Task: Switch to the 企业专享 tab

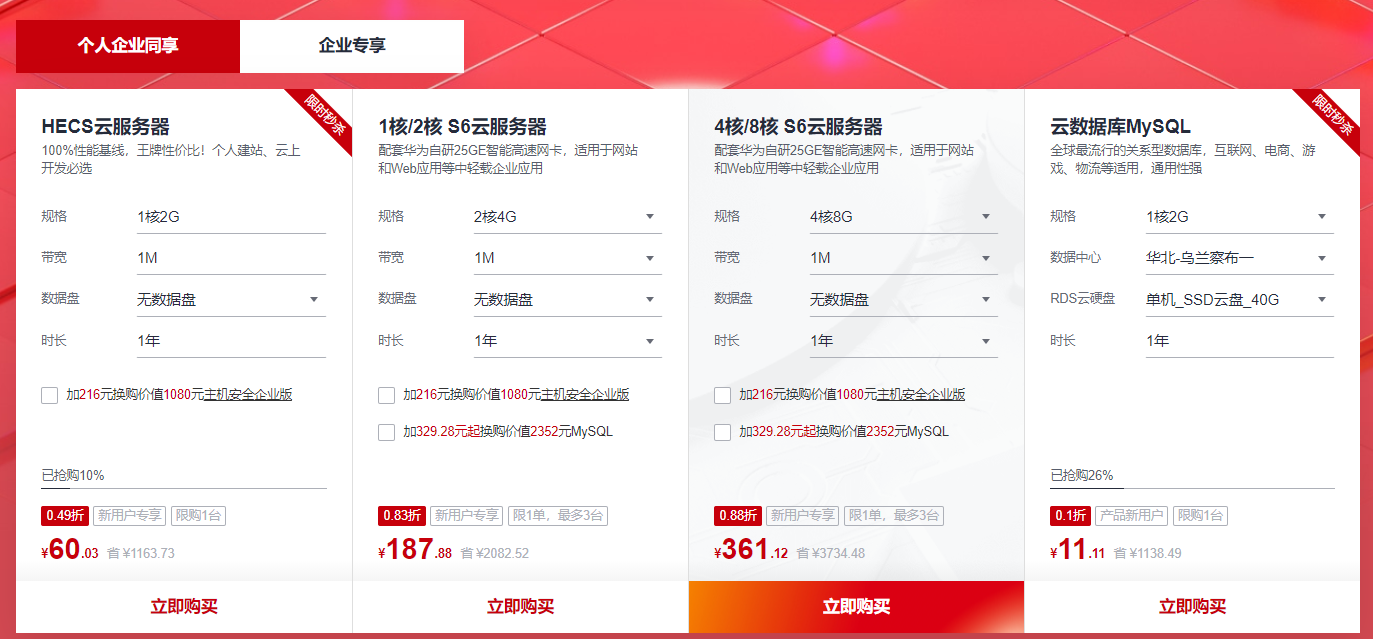Action: [352, 46]
